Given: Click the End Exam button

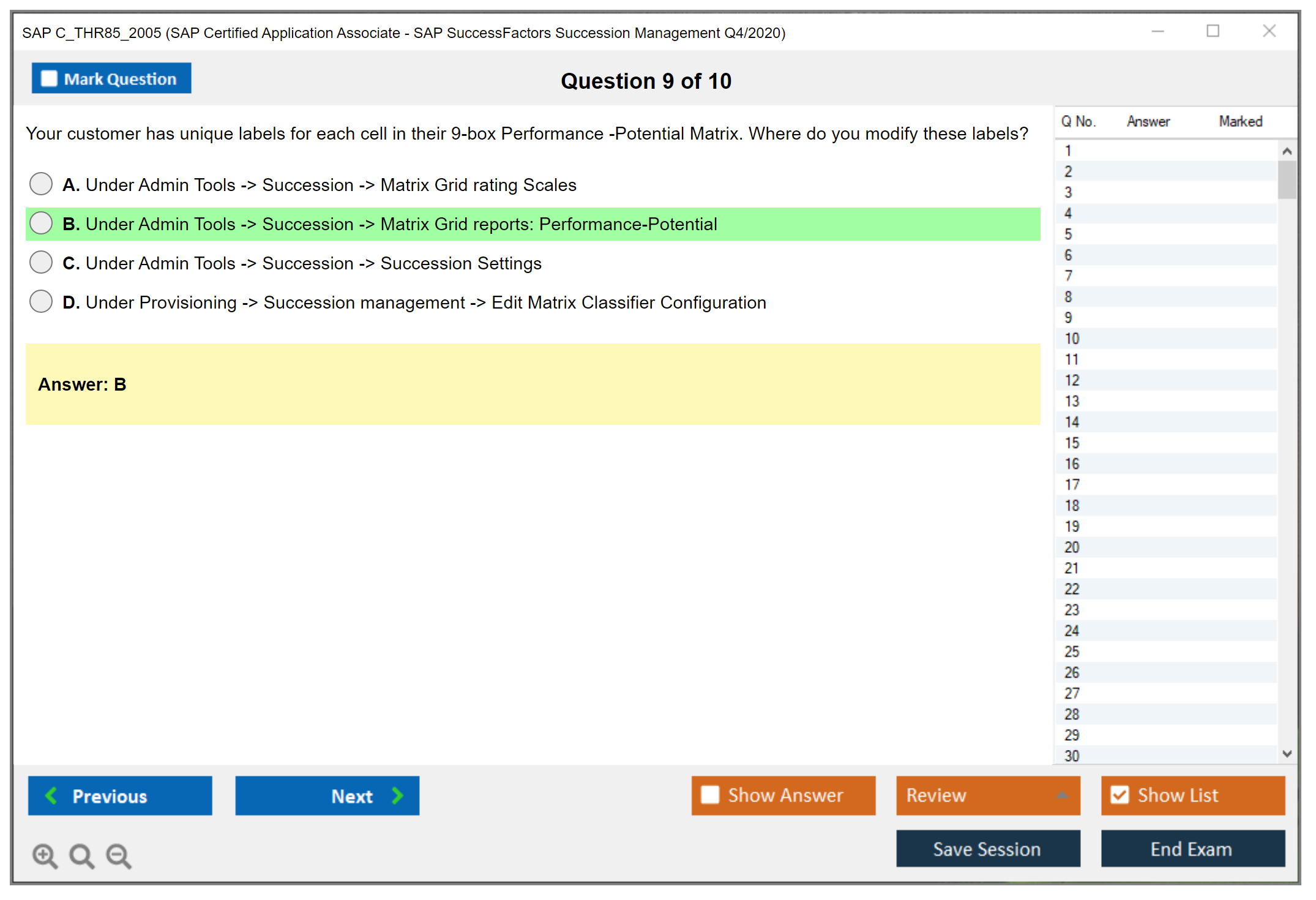Looking at the screenshot, I should pos(1192,849).
